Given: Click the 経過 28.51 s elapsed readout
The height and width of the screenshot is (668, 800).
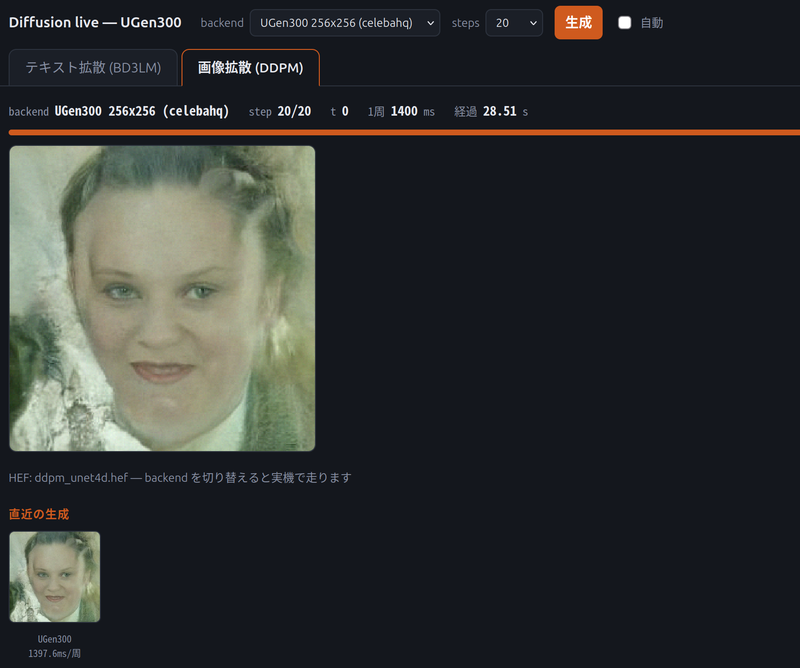Looking at the screenshot, I should [491, 111].
